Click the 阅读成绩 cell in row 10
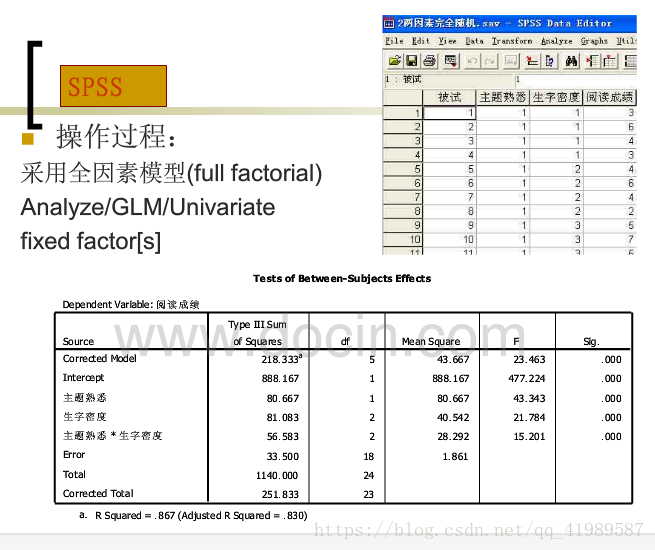The width and height of the screenshot is (655, 550). tap(609, 239)
